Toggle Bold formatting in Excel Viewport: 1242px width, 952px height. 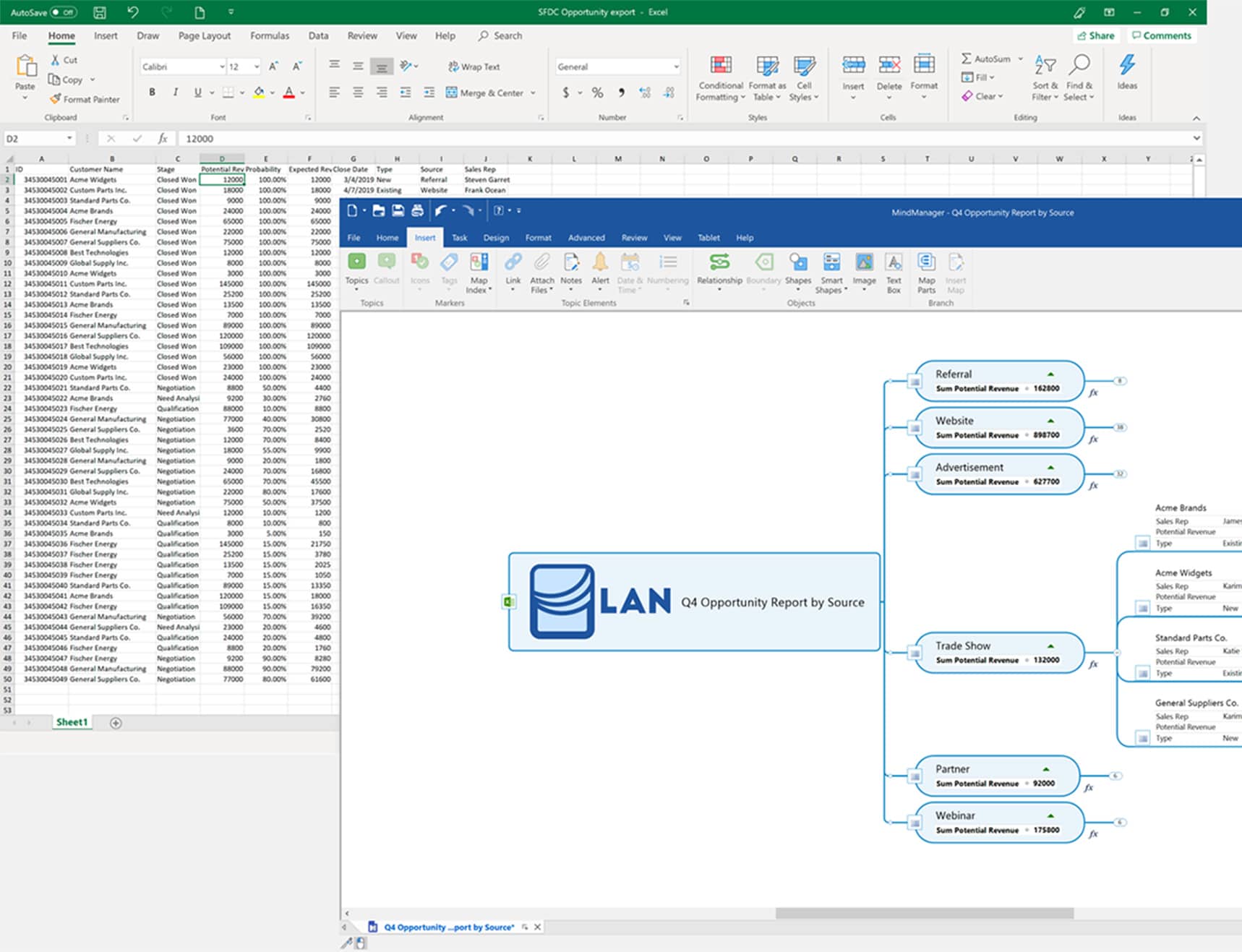point(152,92)
